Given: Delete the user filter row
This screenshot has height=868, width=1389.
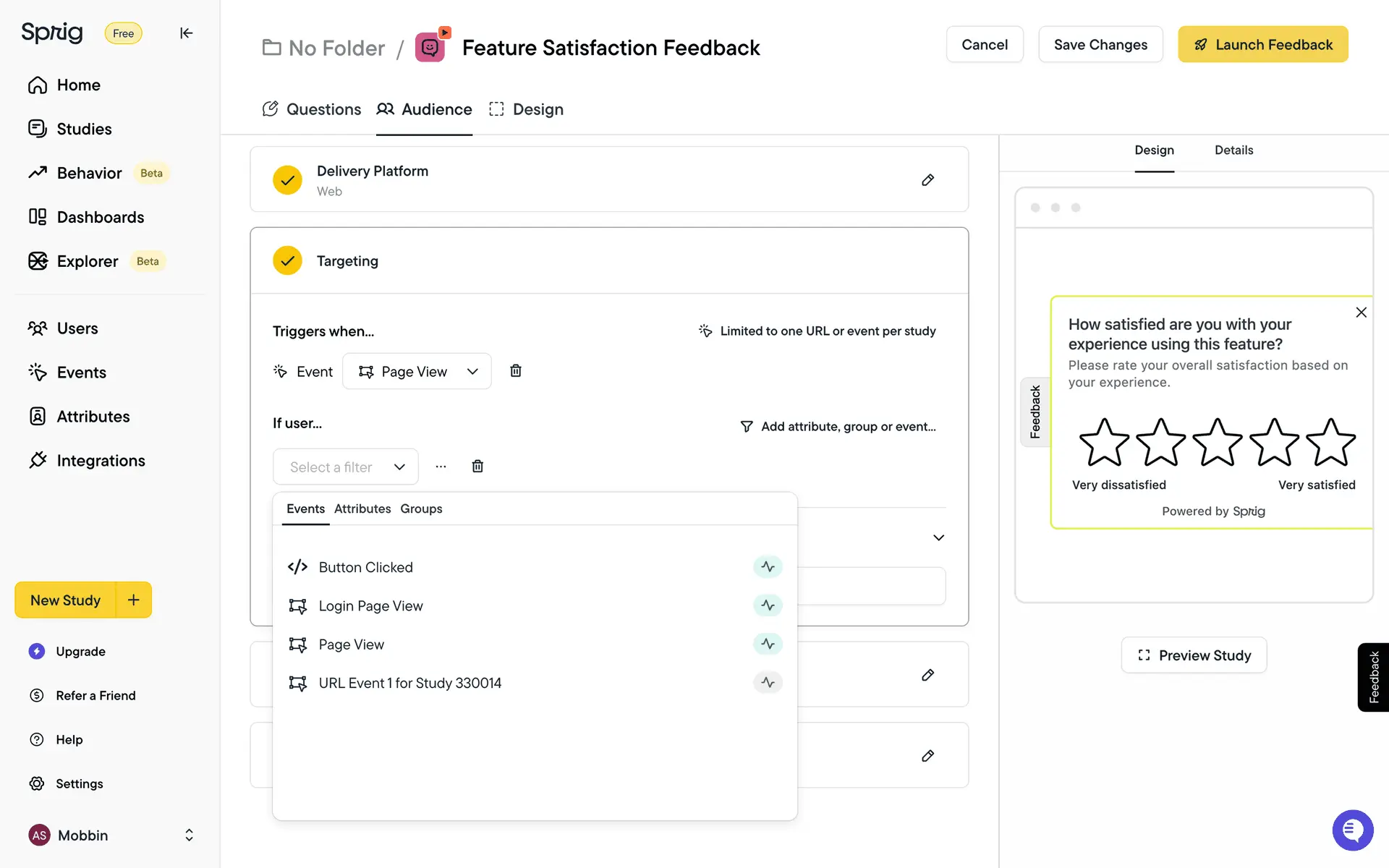Looking at the screenshot, I should (x=477, y=467).
